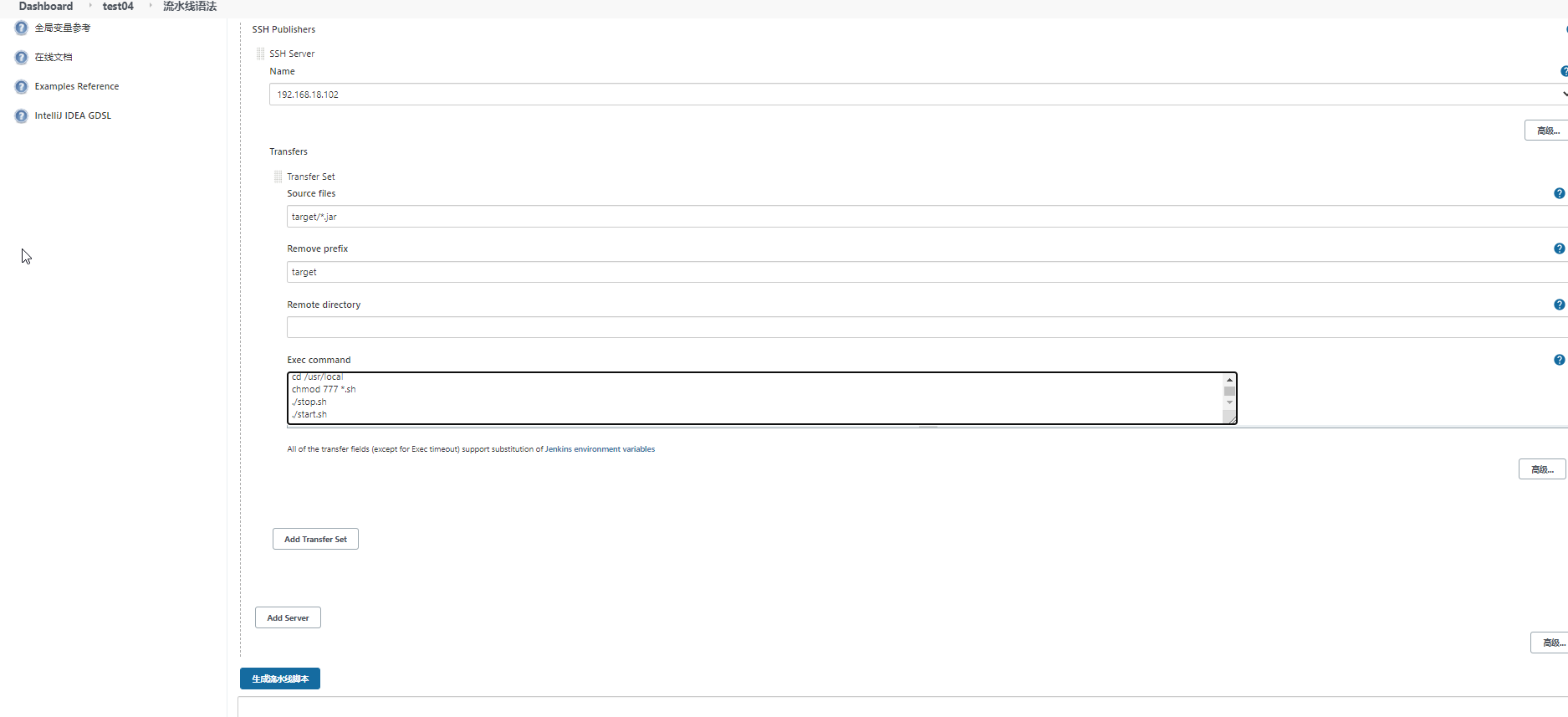Click the './start.sh' line in Exec command
Viewport: 1568px width, 717px height.
(x=309, y=414)
